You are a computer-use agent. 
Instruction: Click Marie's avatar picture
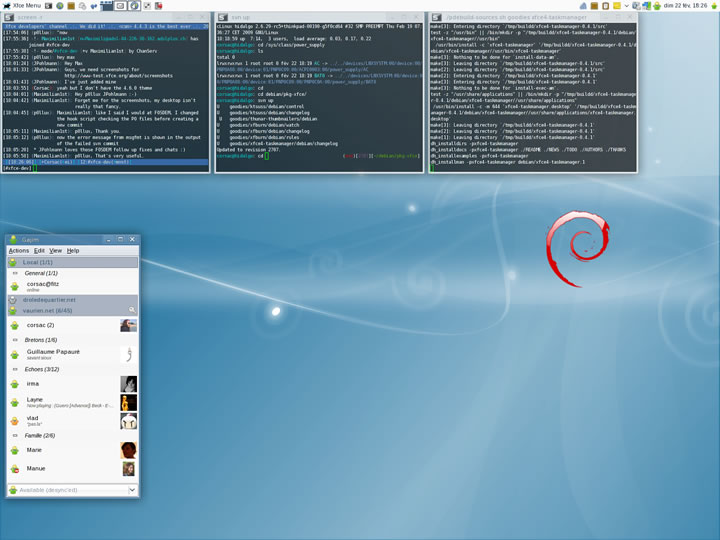pyautogui.click(x=128, y=451)
